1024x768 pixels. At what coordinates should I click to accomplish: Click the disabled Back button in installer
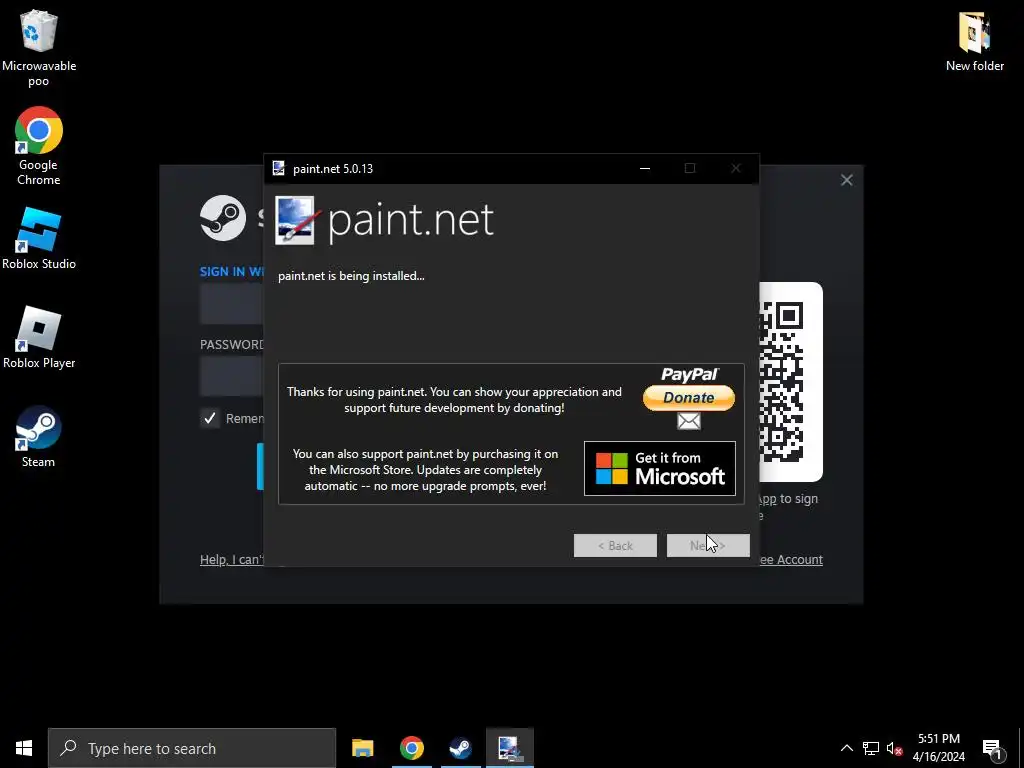point(615,545)
